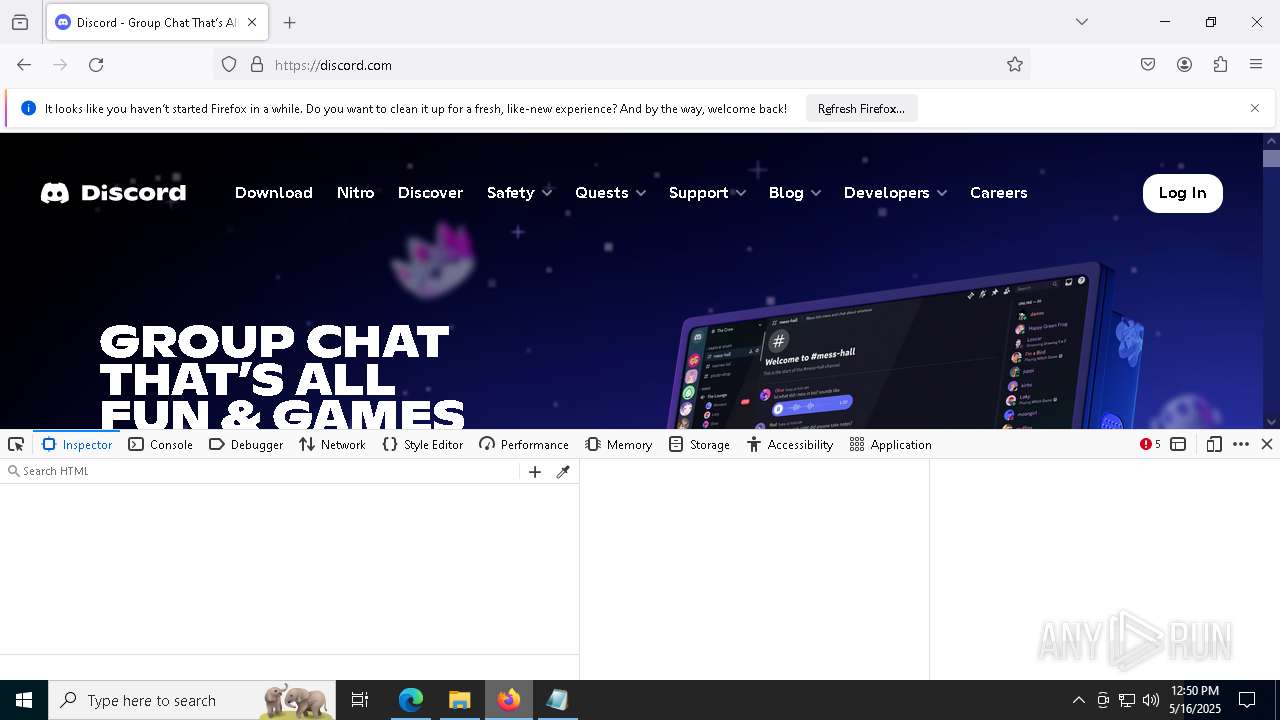This screenshot has height=720, width=1280.
Task: Focus the discord.com address bar
Action: [620, 65]
